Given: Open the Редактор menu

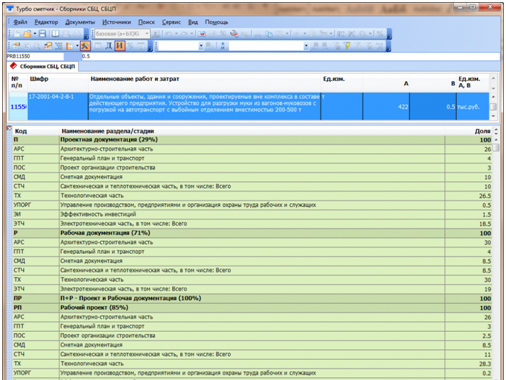Looking at the screenshot, I should (46, 22).
